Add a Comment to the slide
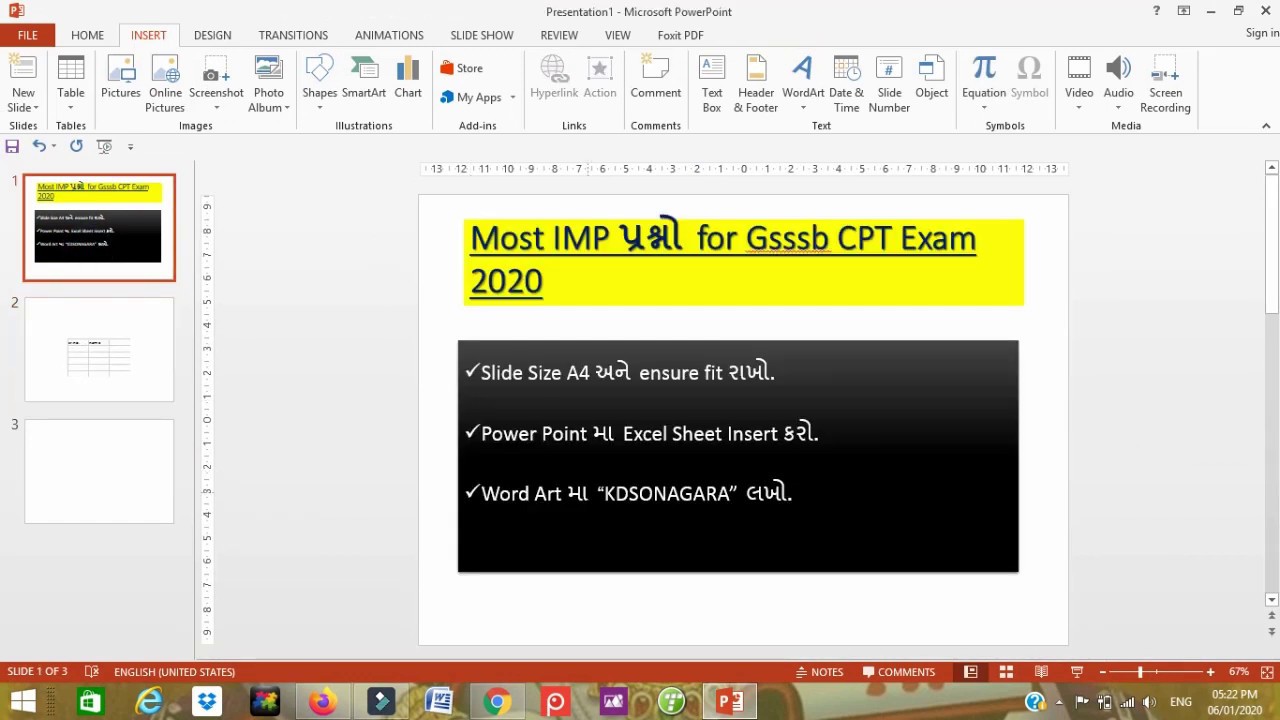 point(655,78)
